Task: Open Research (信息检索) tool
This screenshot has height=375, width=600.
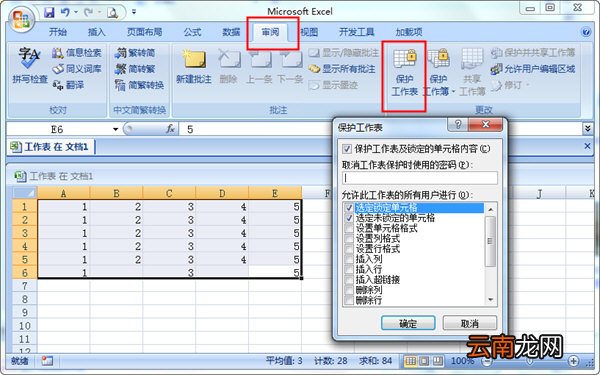Action: click(77, 53)
